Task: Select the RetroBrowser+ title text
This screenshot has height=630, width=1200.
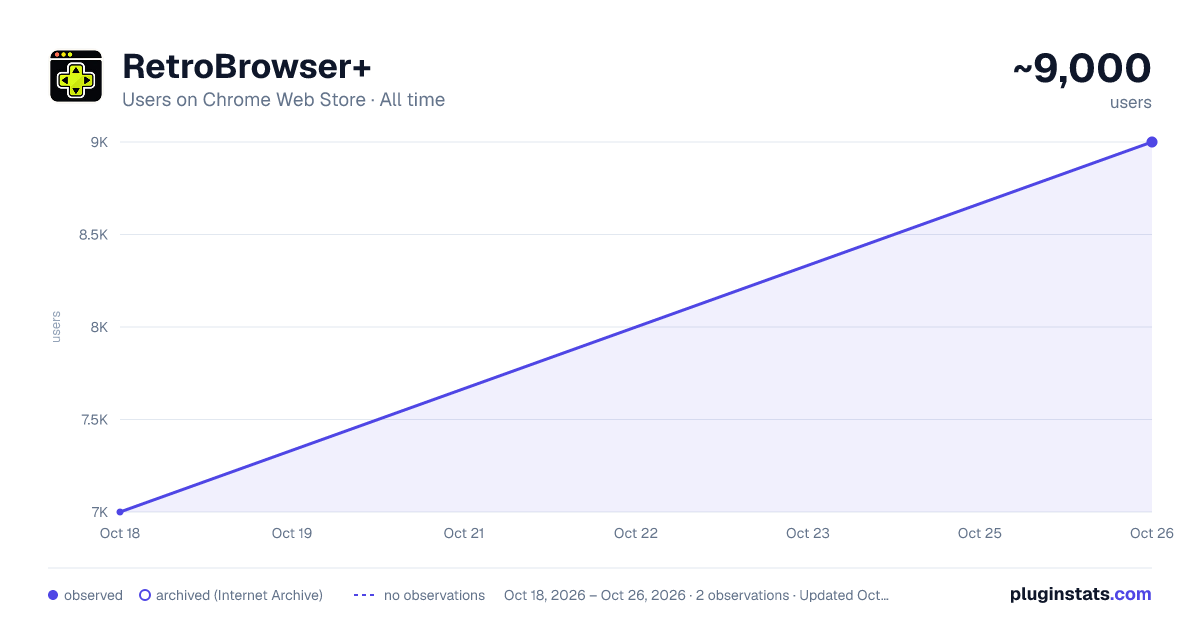Action: (247, 67)
